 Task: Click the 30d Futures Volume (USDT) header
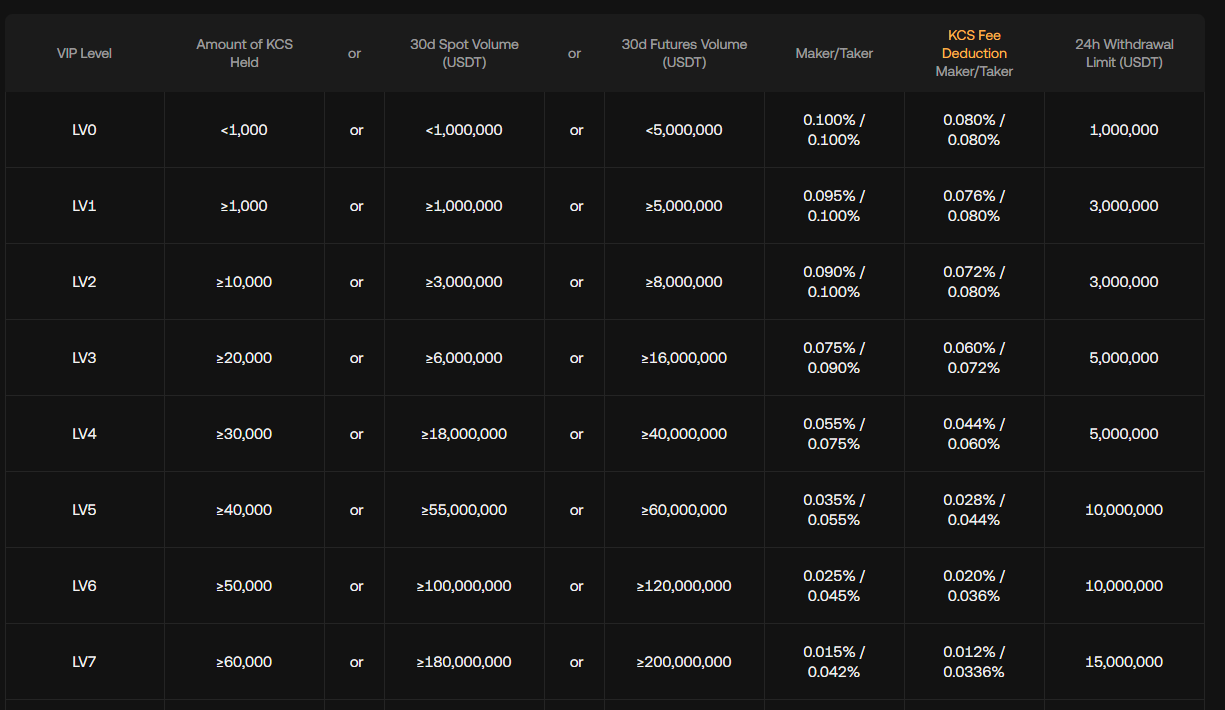[x=684, y=53]
